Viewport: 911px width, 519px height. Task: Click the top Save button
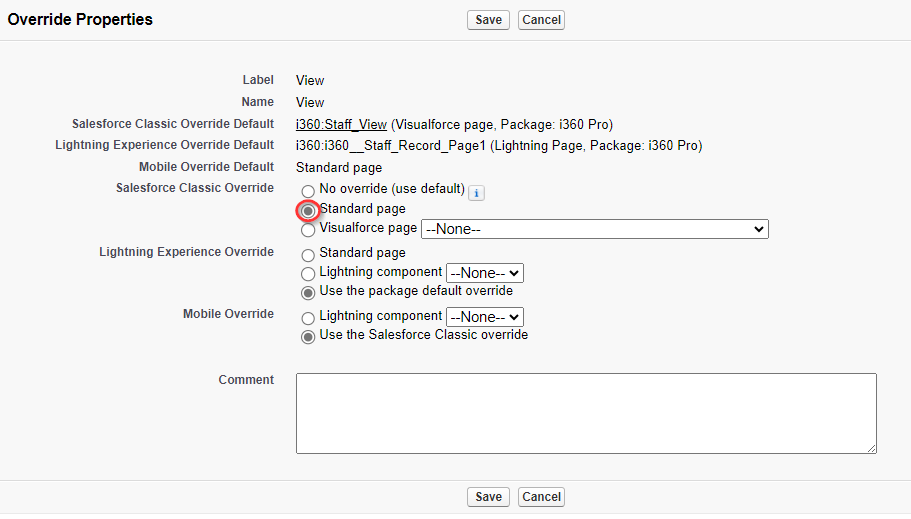(x=488, y=20)
